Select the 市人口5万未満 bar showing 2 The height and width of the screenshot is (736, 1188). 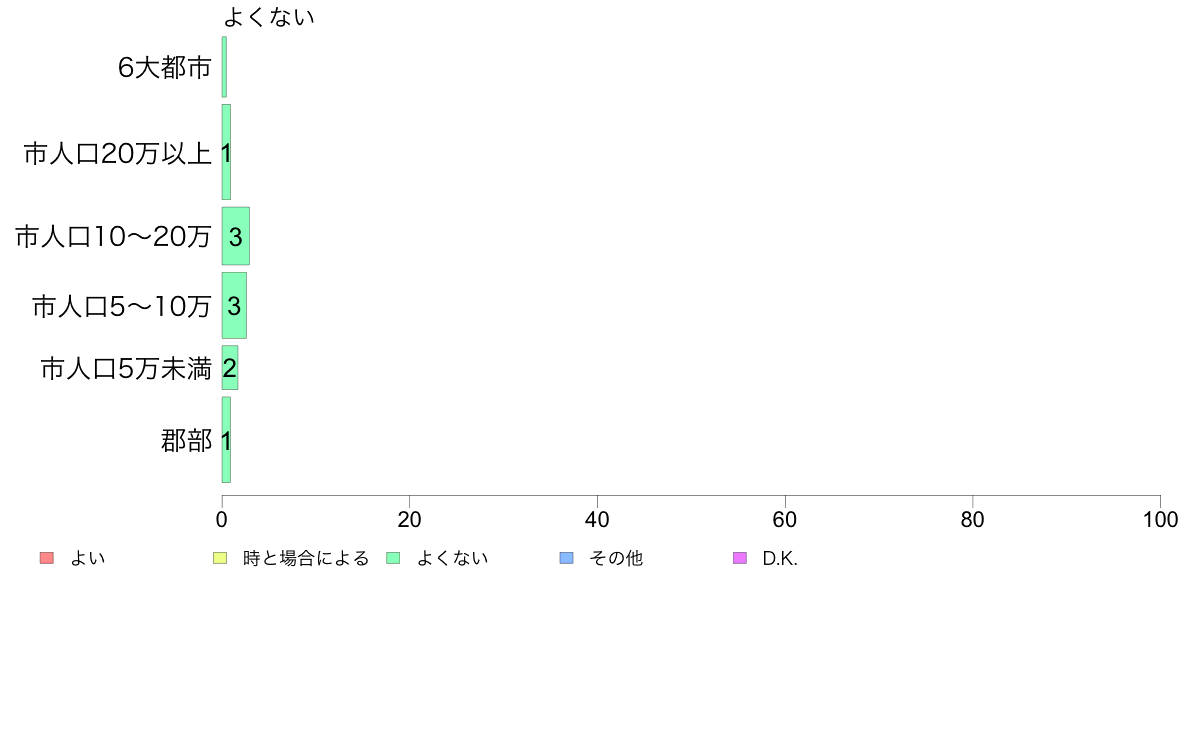[x=230, y=368]
